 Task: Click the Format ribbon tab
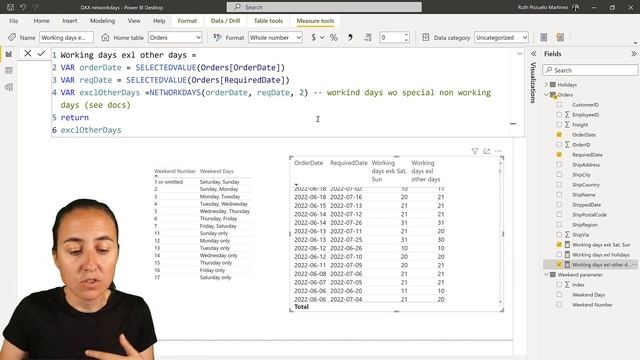click(187, 21)
